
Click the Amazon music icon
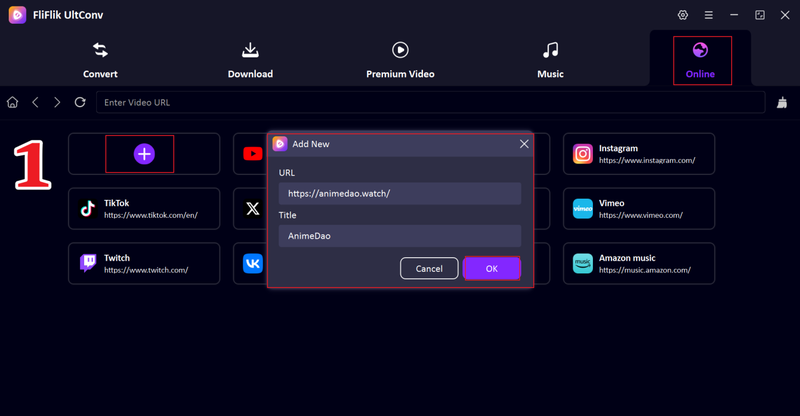[x=583, y=263]
